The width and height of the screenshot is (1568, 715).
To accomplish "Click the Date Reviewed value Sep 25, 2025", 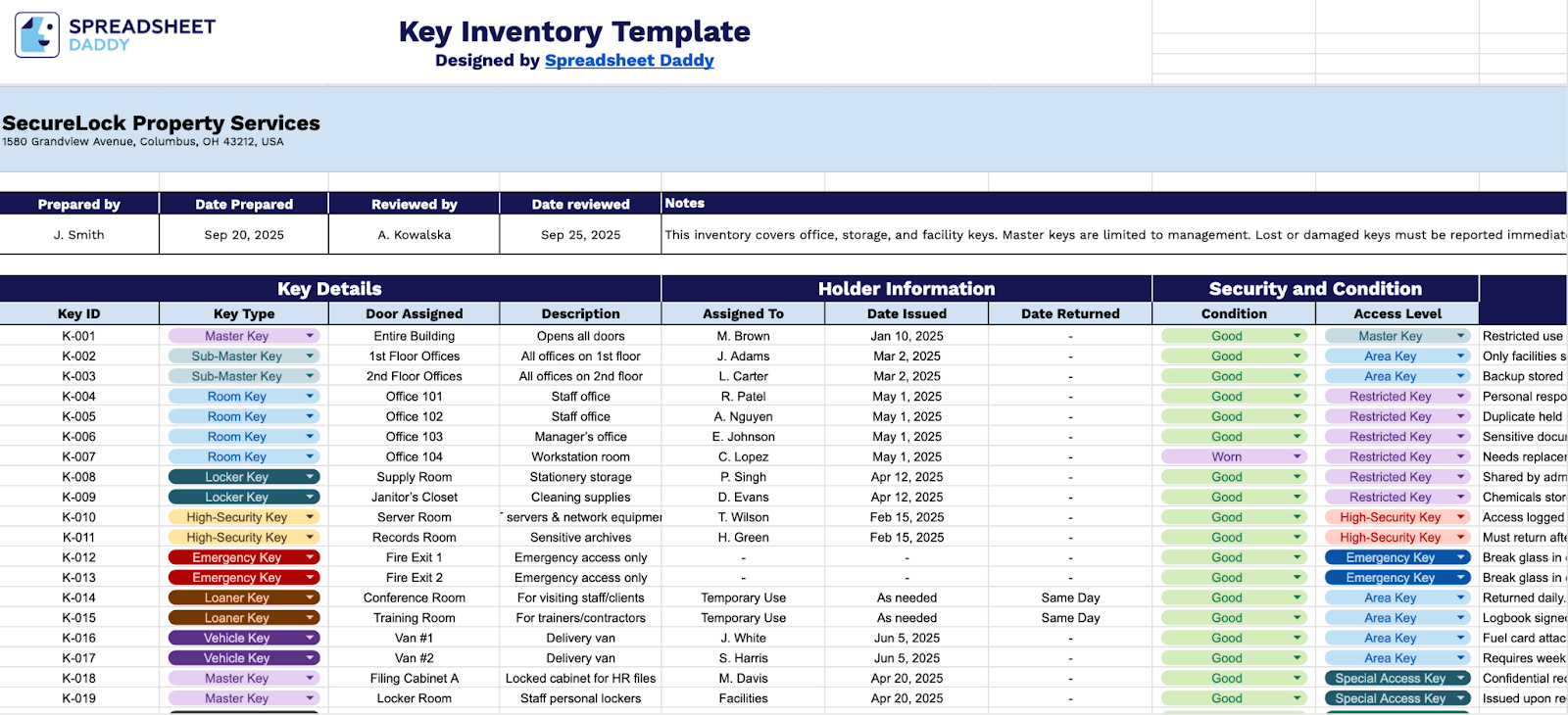I will click(580, 234).
